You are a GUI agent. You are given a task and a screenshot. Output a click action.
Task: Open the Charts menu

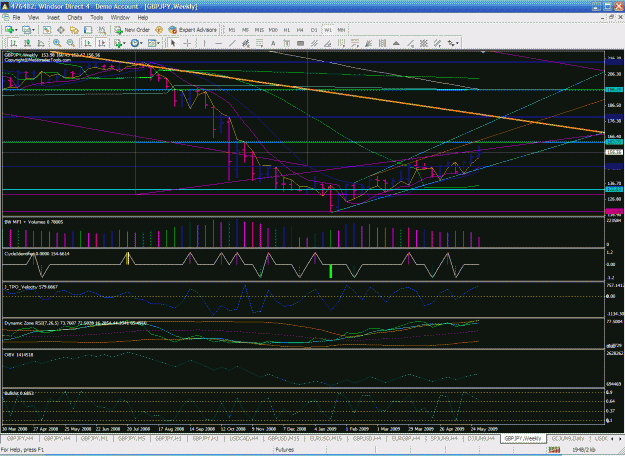(75, 18)
